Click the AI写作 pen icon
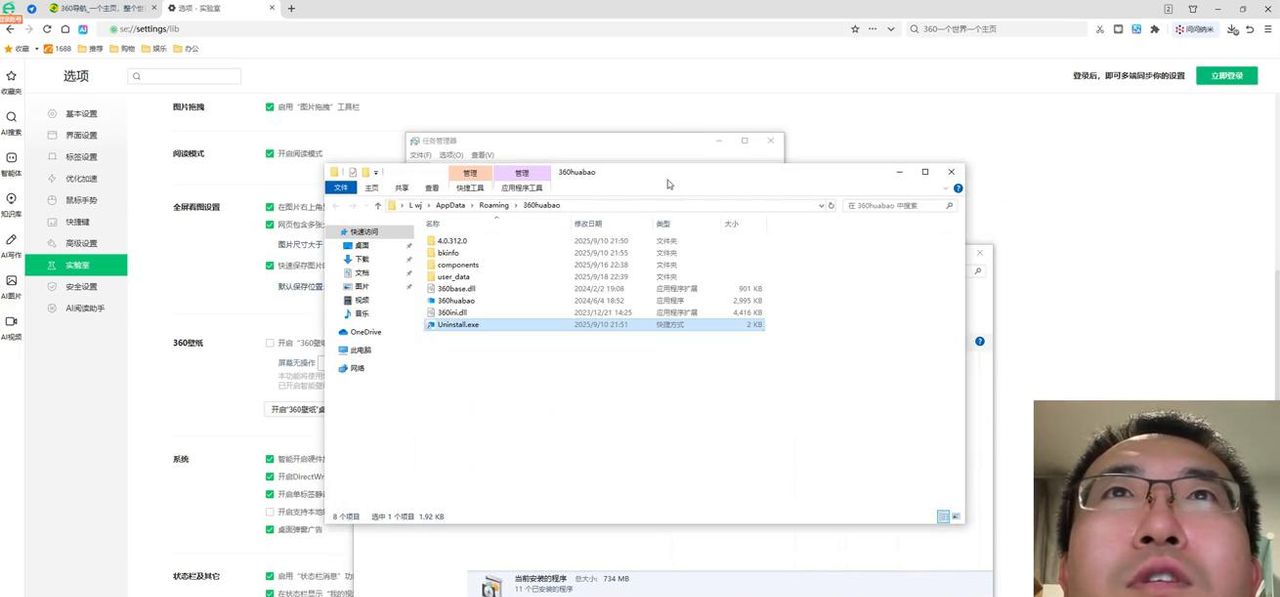The width and height of the screenshot is (1280, 597). pos(11,240)
